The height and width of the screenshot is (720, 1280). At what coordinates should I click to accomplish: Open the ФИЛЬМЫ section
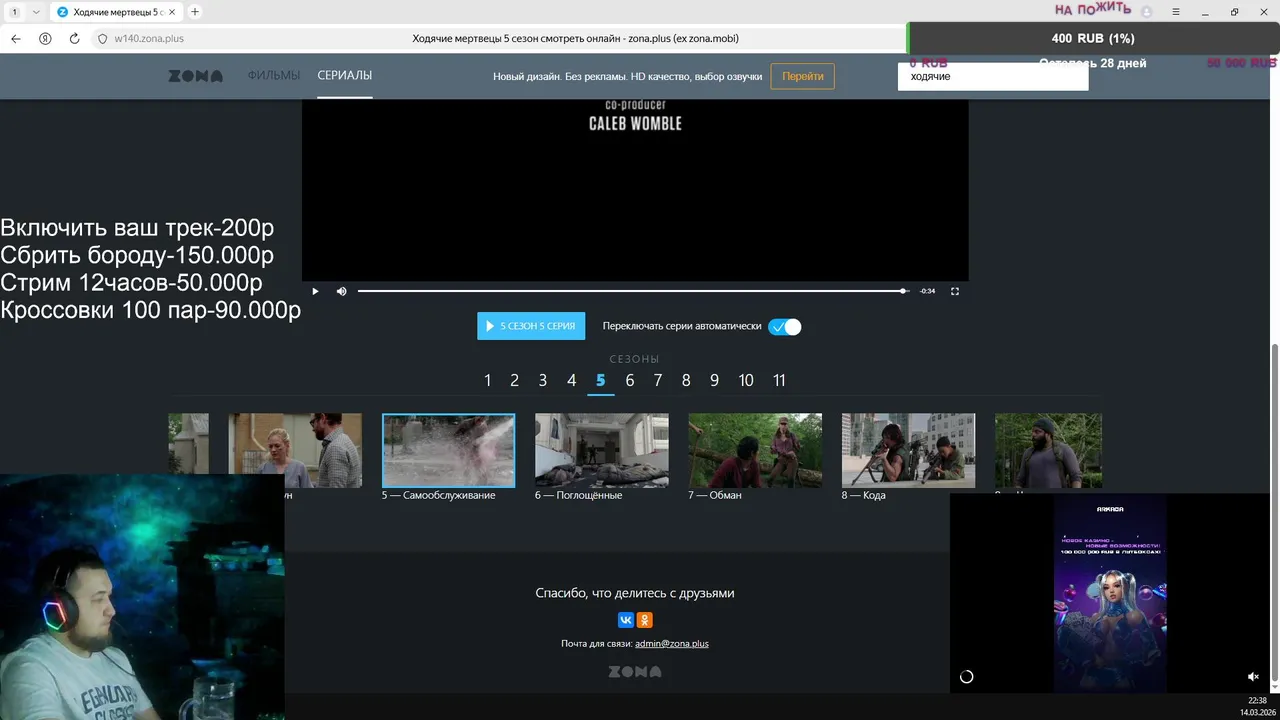(274, 76)
